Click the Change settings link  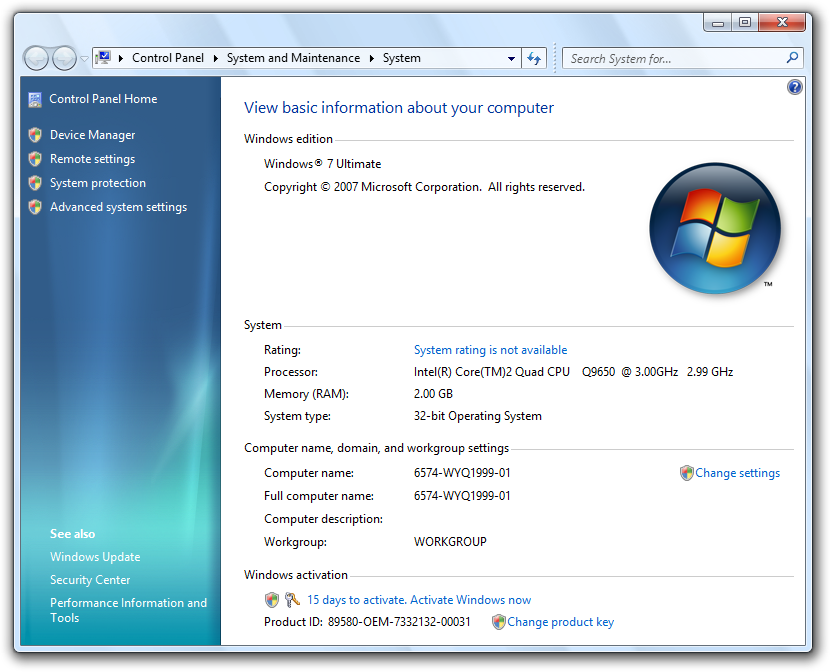click(x=737, y=473)
